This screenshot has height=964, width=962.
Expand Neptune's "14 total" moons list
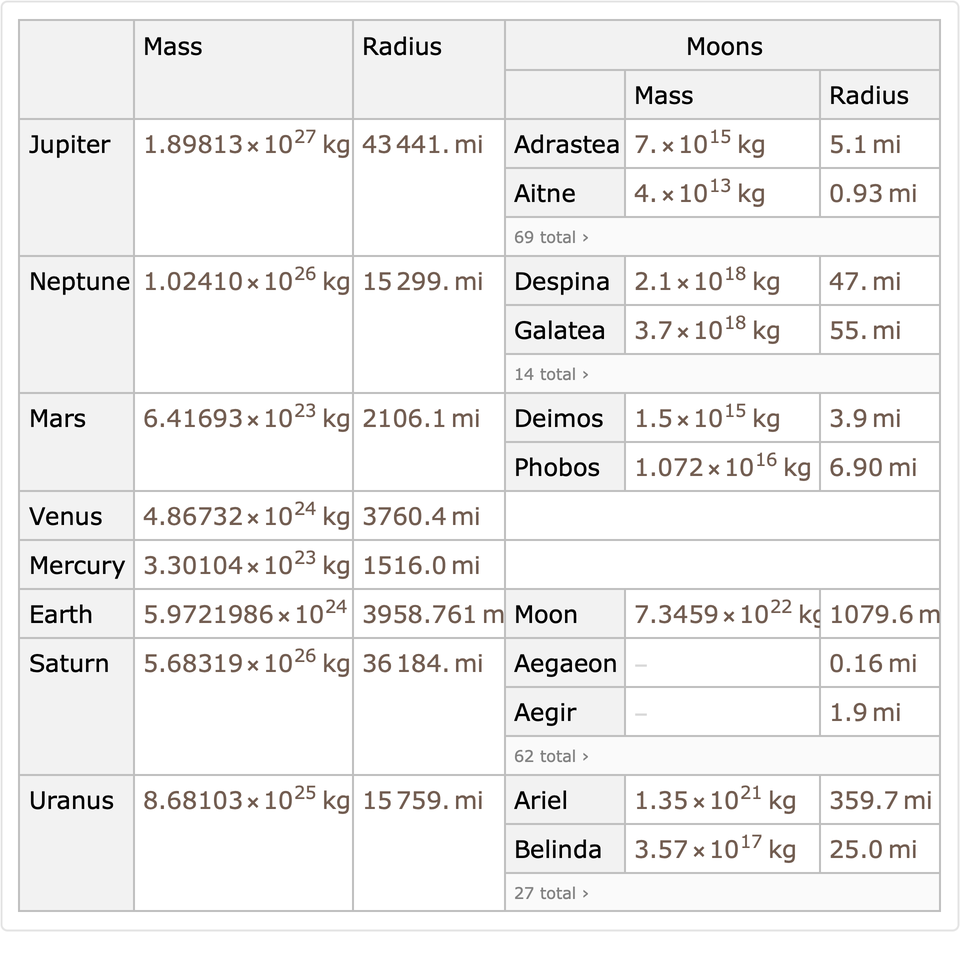(551, 375)
